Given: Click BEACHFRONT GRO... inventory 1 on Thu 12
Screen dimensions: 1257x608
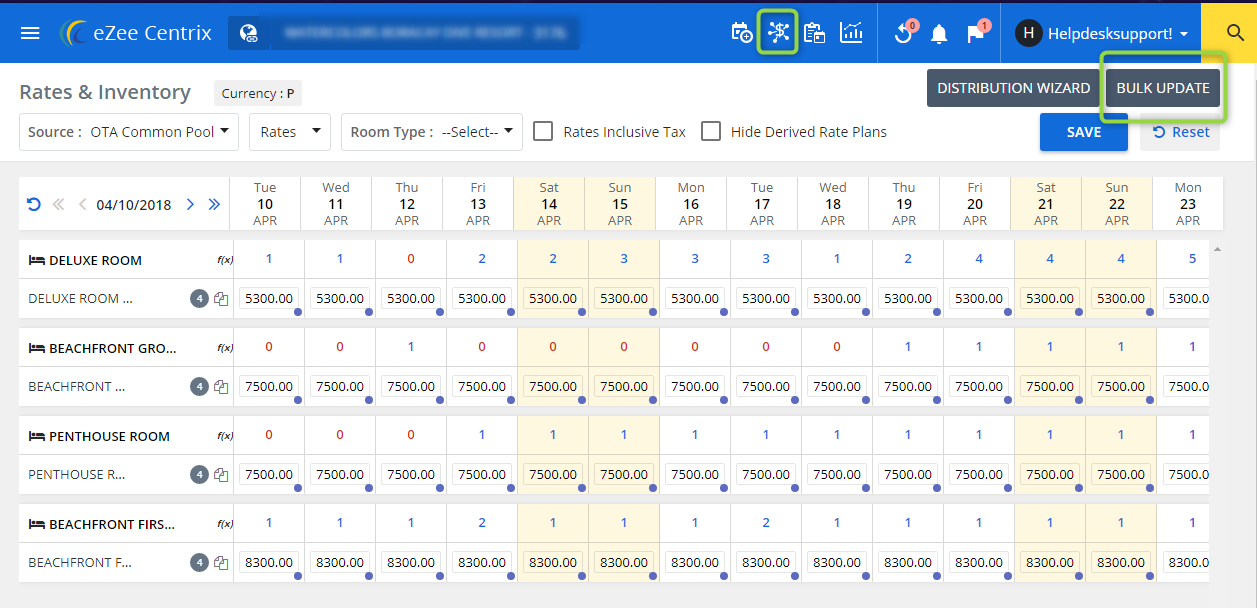Looking at the screenshot, I should 411,347.
